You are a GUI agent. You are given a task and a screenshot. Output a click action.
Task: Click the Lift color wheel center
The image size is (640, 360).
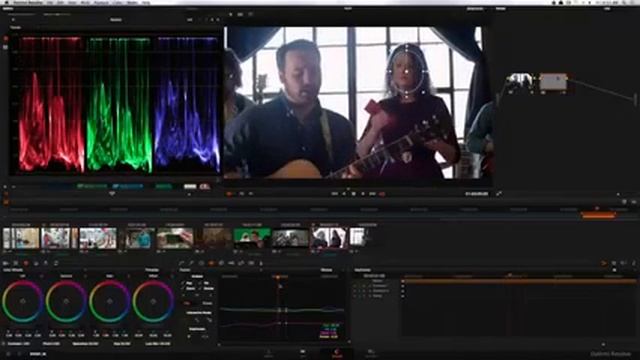[23, 302]
